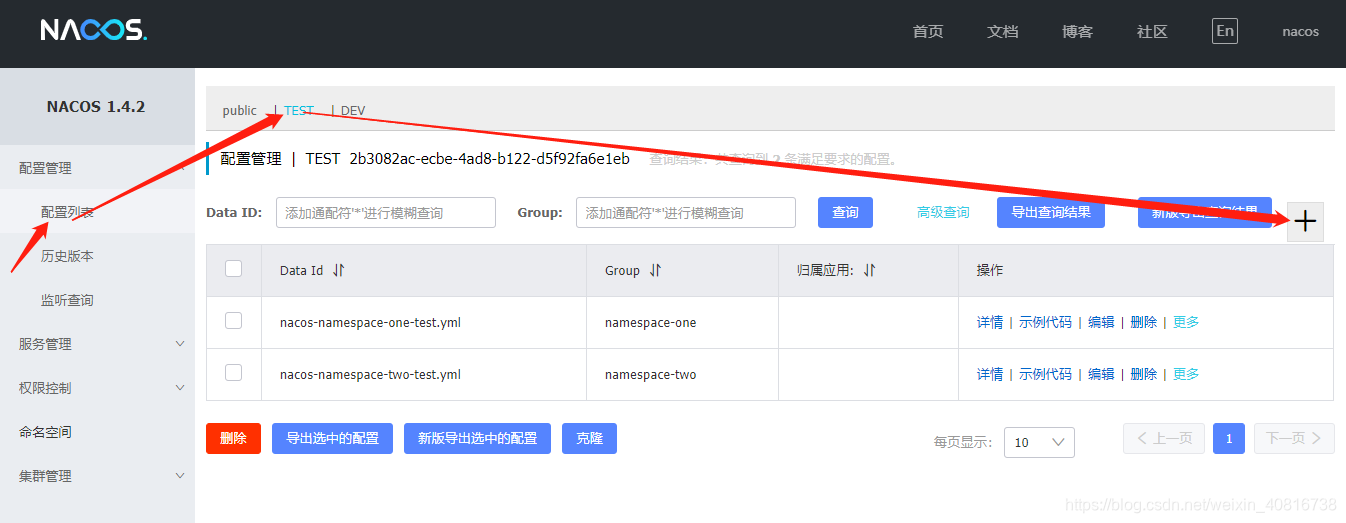1346x523 pixels.
Task: Collapse the 配置管理 sidebar menu
Action: pos(97,168)
